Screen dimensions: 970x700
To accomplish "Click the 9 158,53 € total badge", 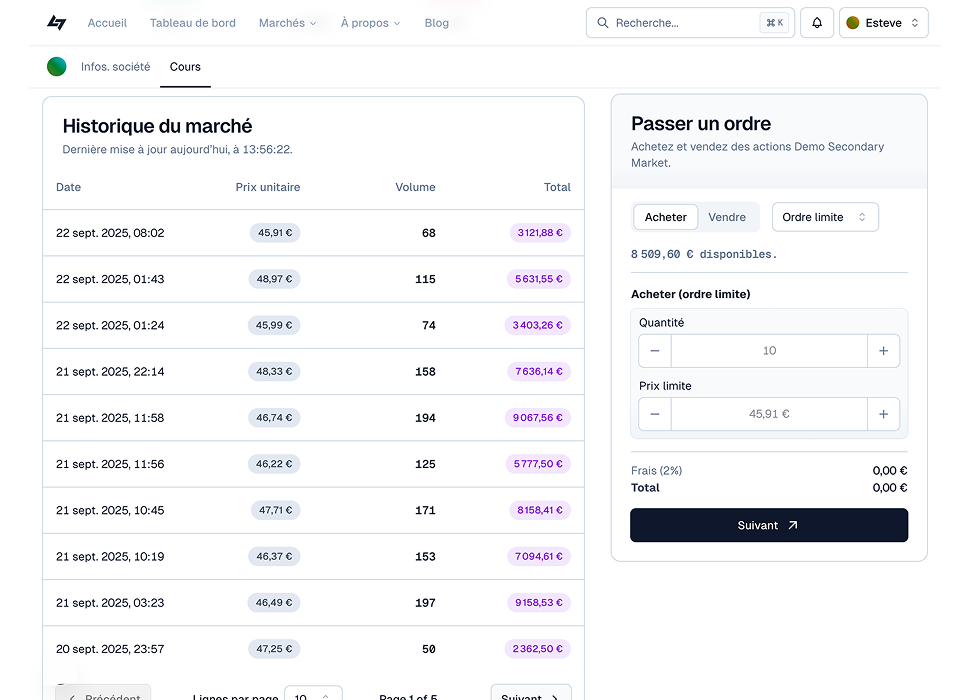I will point(538,603).
